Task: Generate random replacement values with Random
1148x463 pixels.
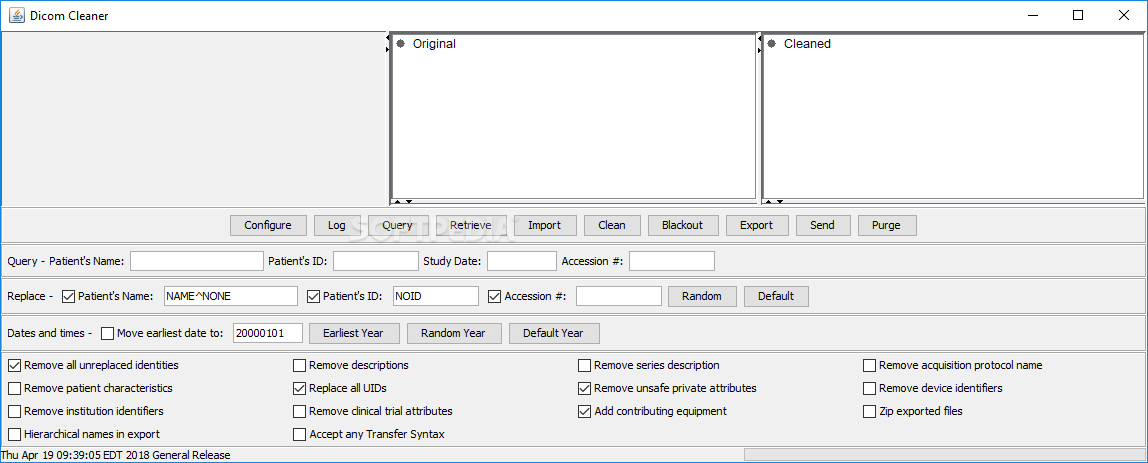Action: (702, 296)
